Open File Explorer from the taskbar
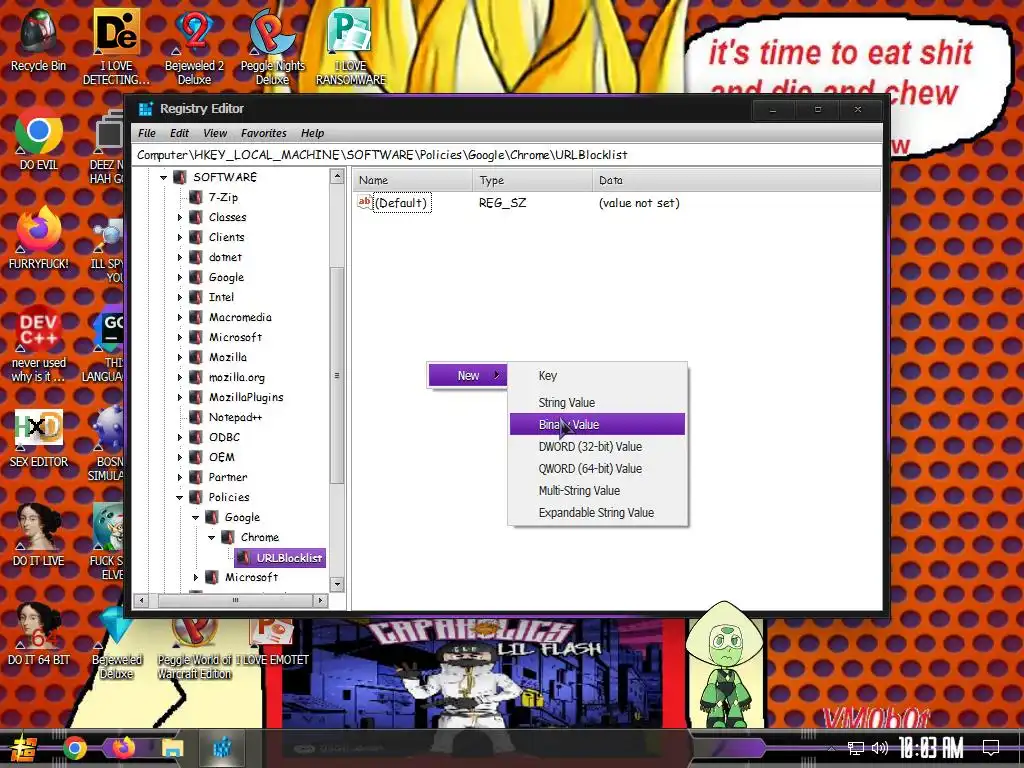The height and width of the screenshot is (768, 1024). [x=172, y=748]
